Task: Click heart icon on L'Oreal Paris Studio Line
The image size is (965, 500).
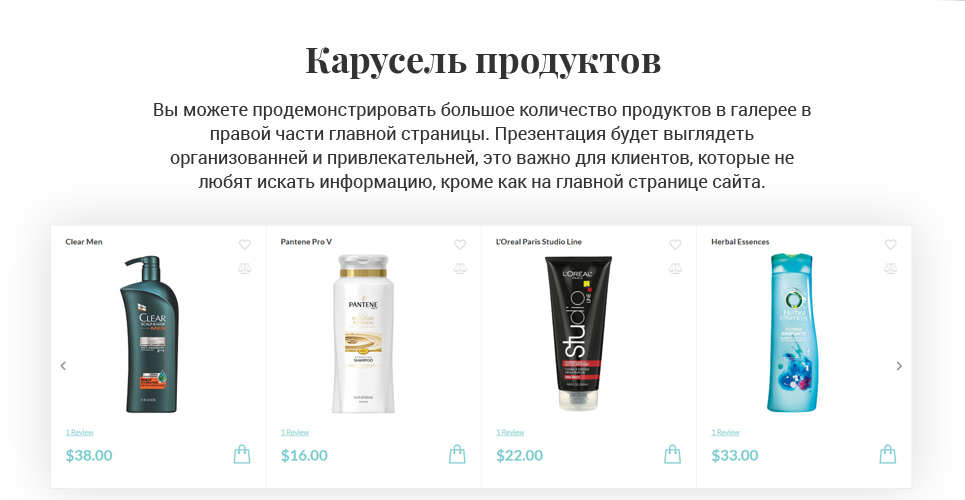Action: click(675, 244)
